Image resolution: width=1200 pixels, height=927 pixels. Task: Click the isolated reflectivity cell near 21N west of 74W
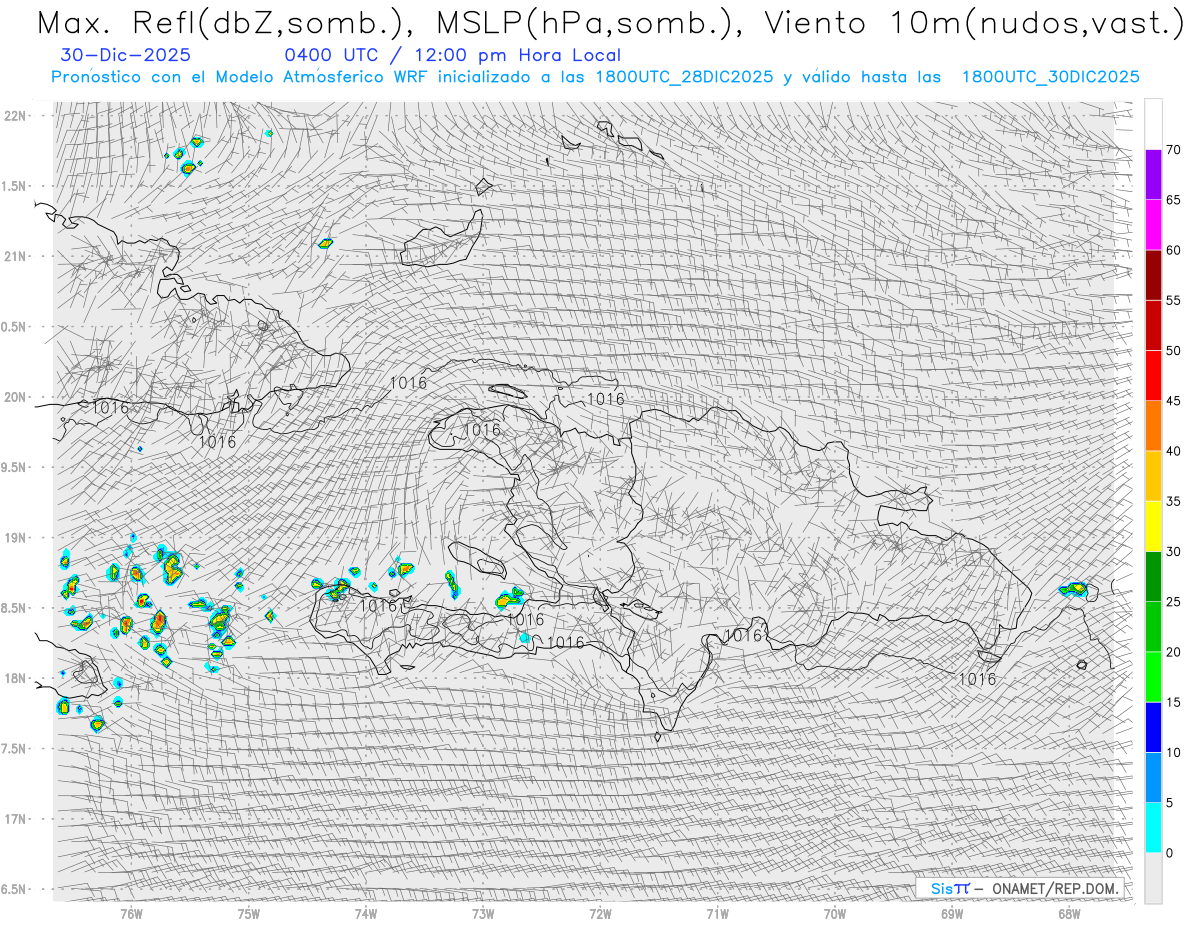pos(325,243)
